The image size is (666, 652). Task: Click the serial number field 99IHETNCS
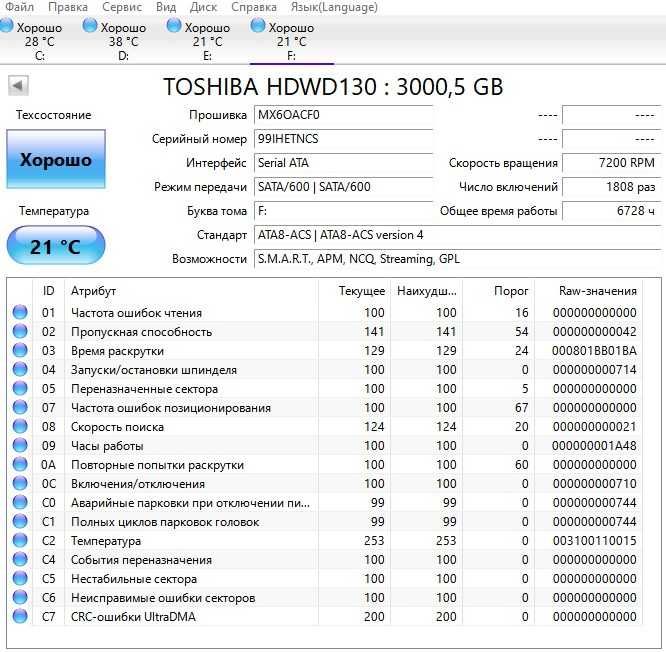tap(343, 139)
